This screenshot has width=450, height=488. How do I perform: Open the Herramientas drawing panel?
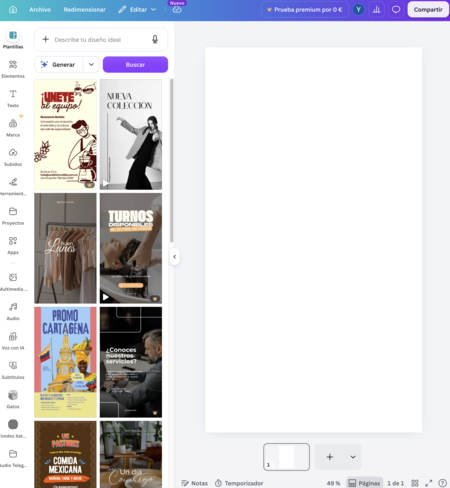13,186
